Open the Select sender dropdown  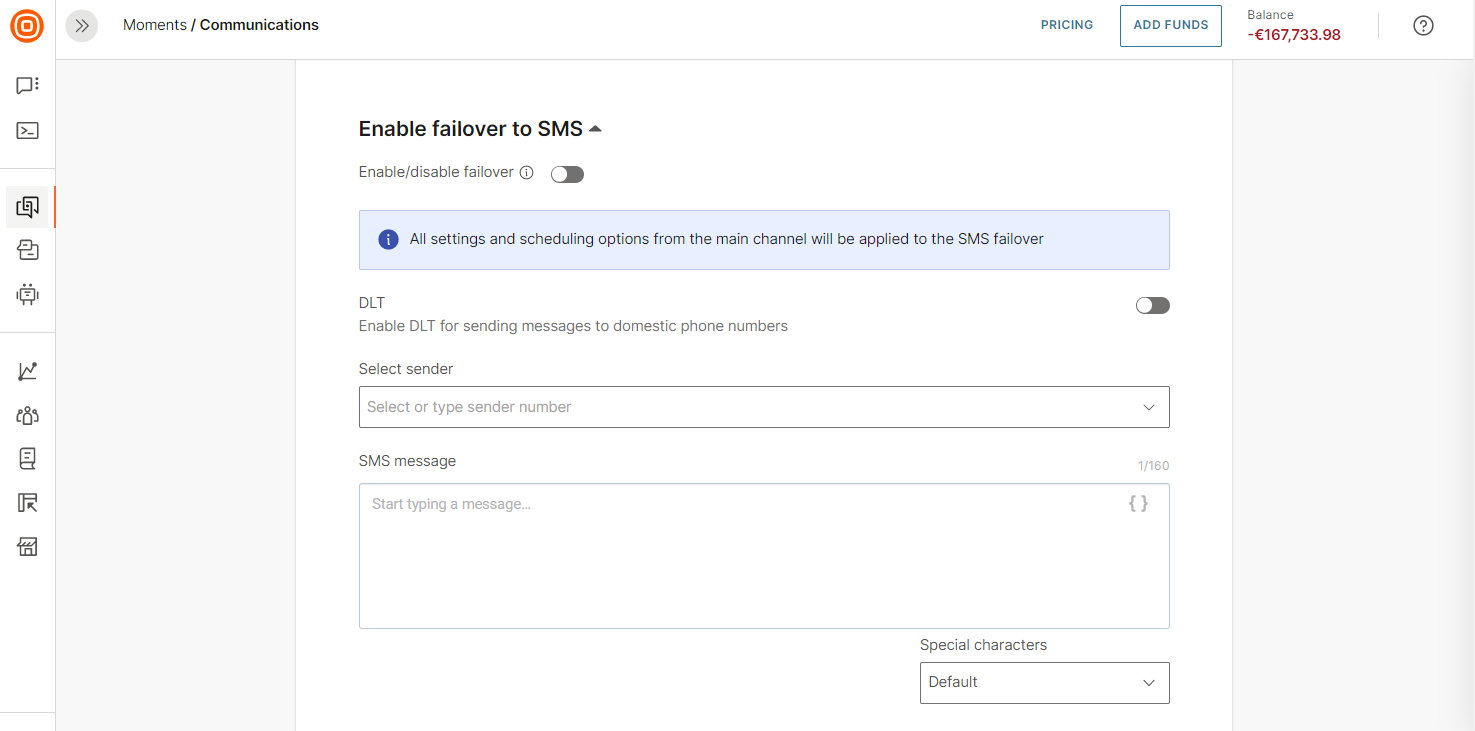(x=763, y=407)
